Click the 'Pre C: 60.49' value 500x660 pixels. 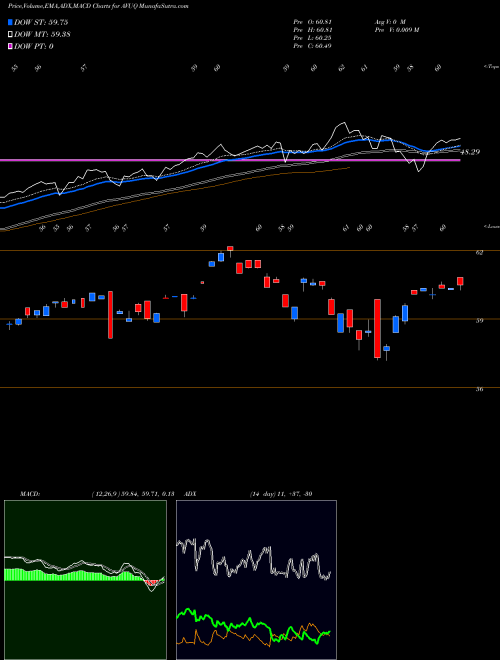point(312,46)
